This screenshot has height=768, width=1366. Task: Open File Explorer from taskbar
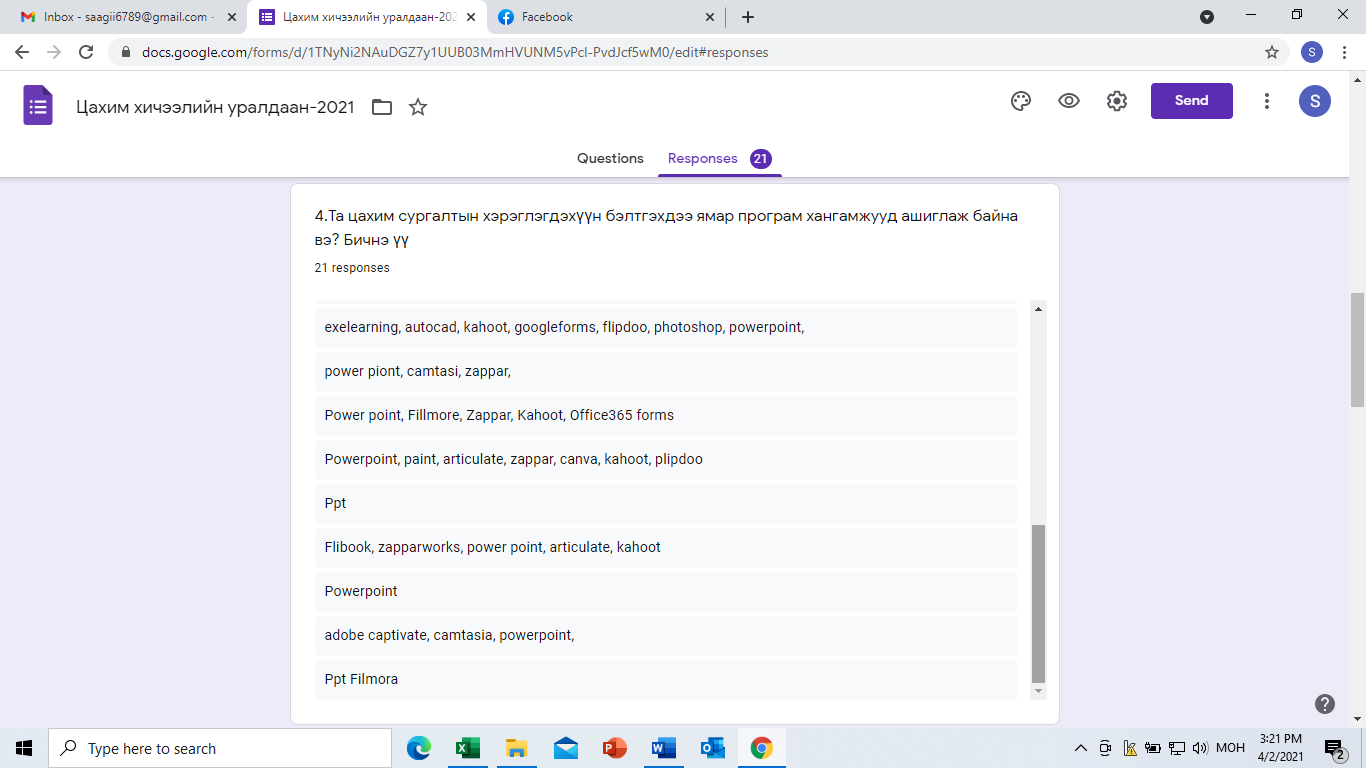coord(516,748)
